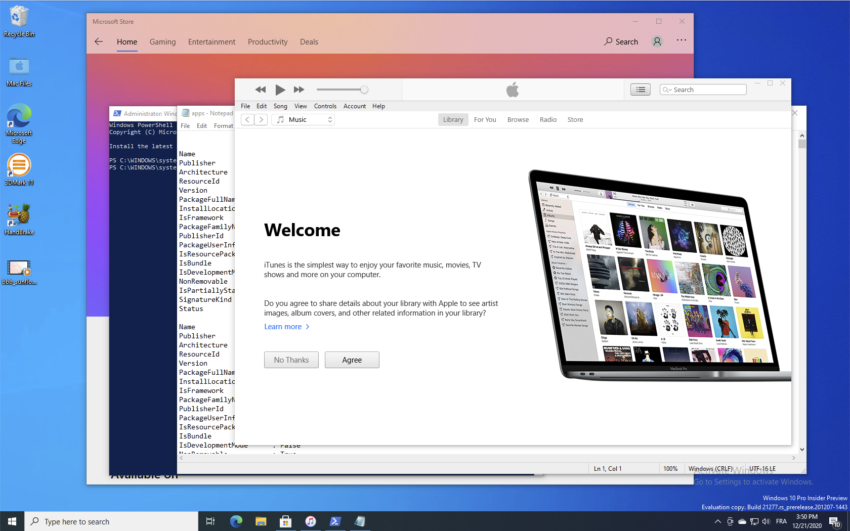
Task: Open Gaming tab in Microsoft Store
Action: coord(163,42)
